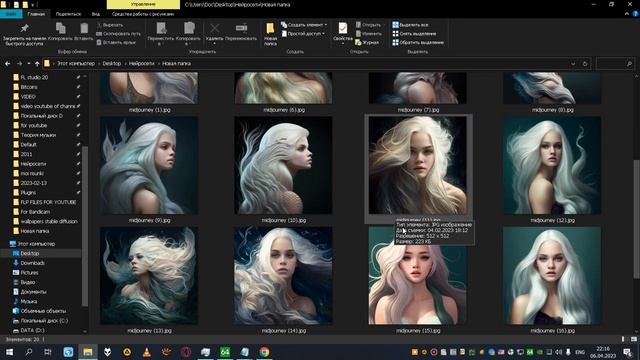The image size is (640, 360).
Task: Open the Picture Tools tab
Action: point(143,14)
